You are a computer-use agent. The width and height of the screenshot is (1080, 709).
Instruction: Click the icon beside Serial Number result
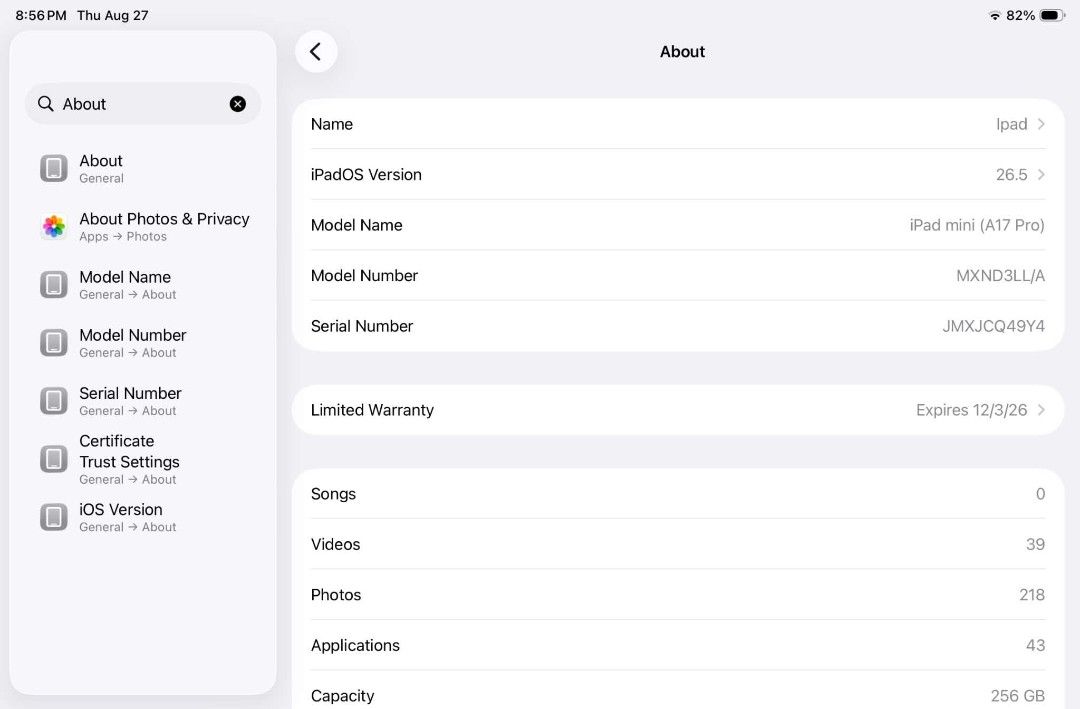coord(54,400)
